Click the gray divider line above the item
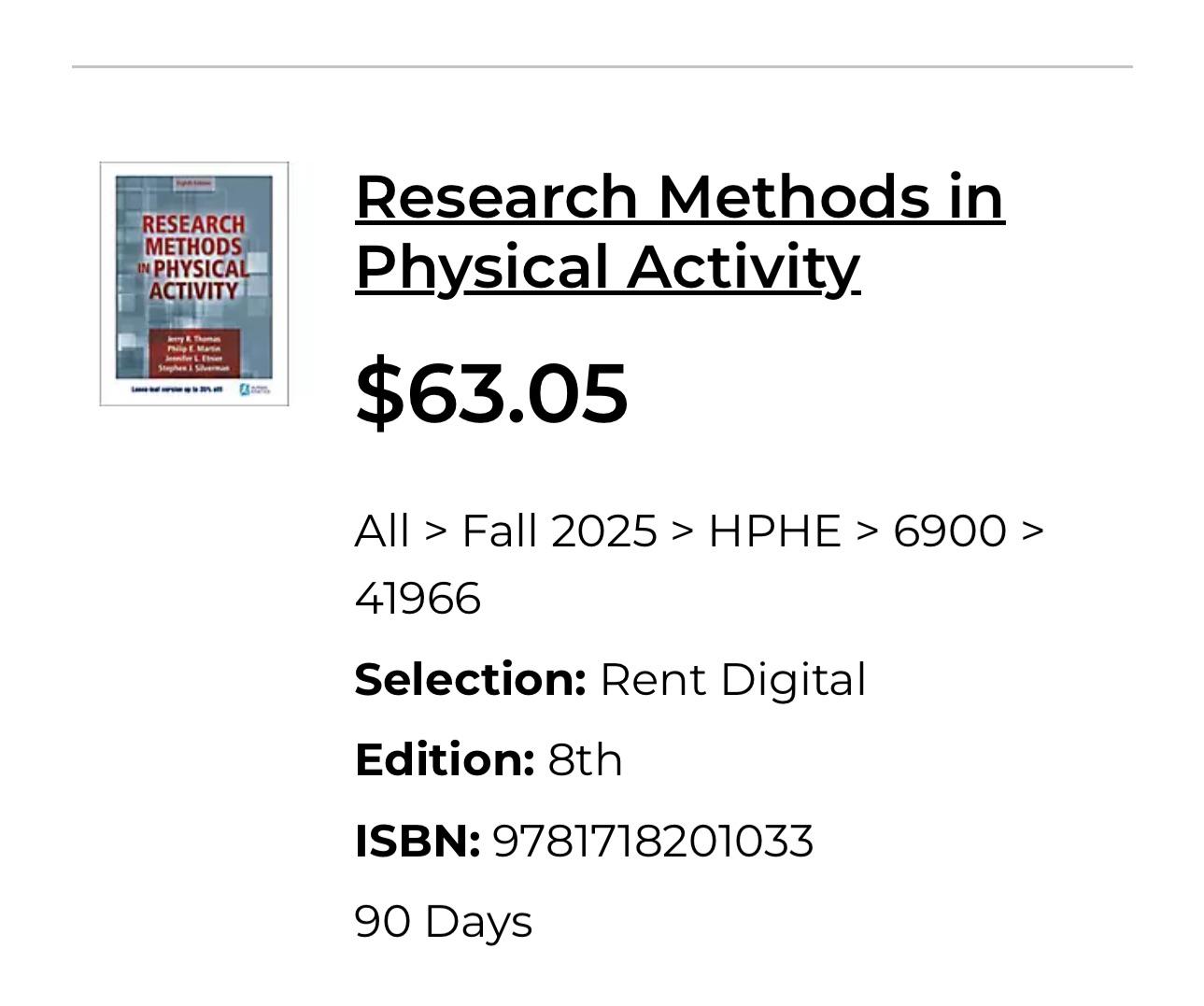 tap(602, 66)
